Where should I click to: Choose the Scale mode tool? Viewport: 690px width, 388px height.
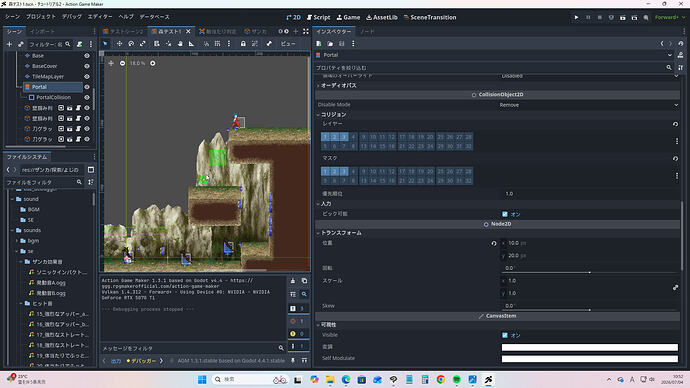pos(143,44)
